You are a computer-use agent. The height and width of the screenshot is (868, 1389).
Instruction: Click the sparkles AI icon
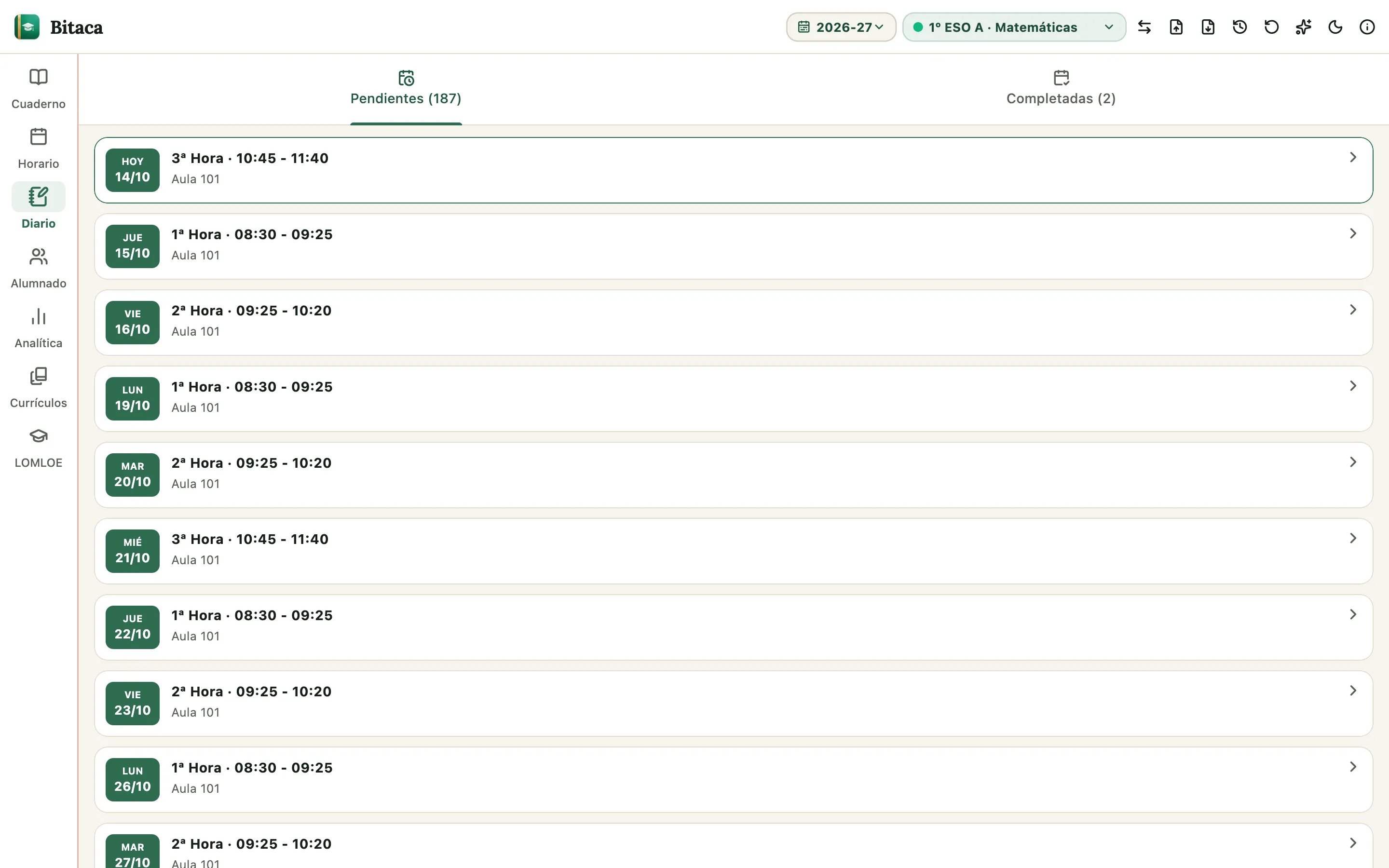click(1304, 27)
